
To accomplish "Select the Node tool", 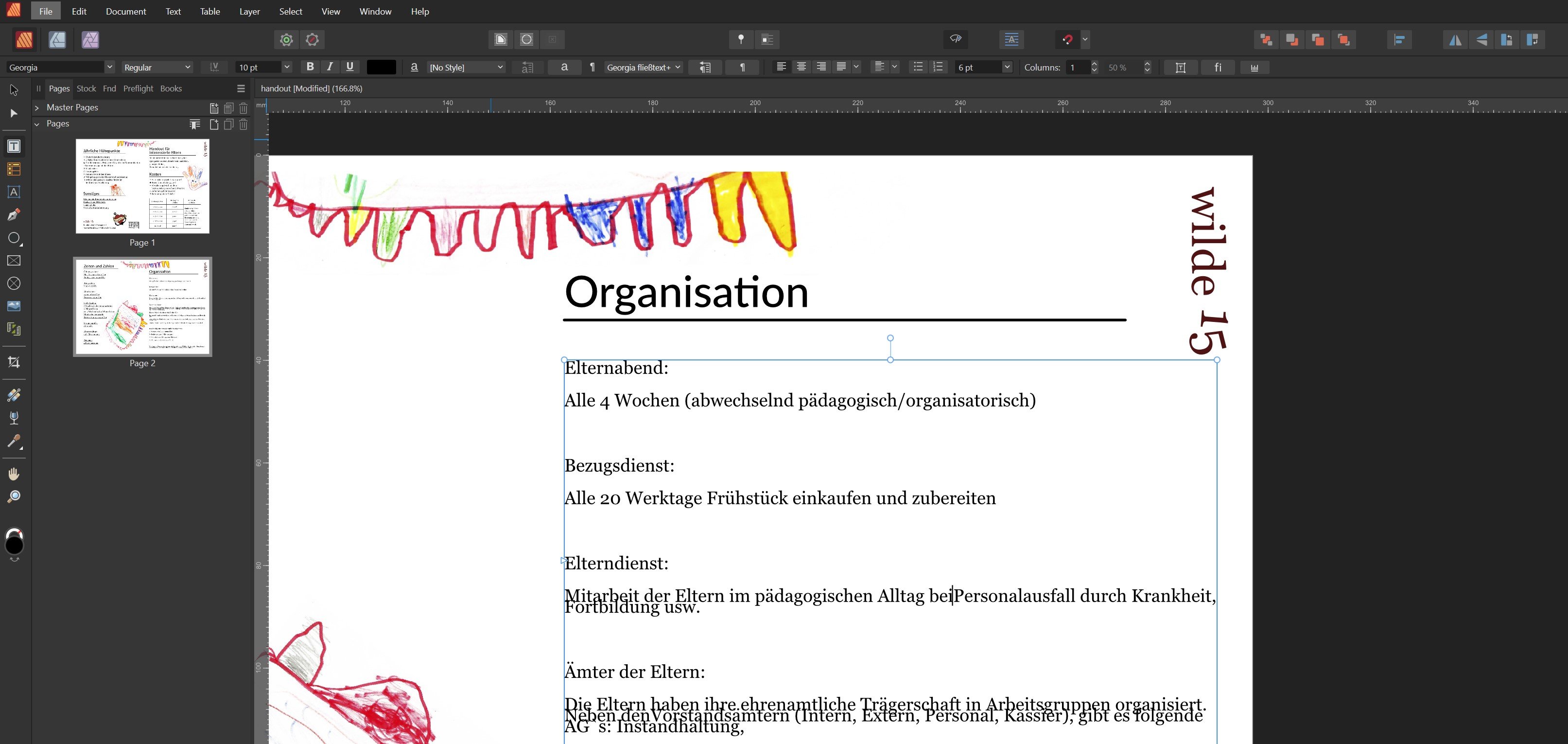I will (x=14, y=113).
